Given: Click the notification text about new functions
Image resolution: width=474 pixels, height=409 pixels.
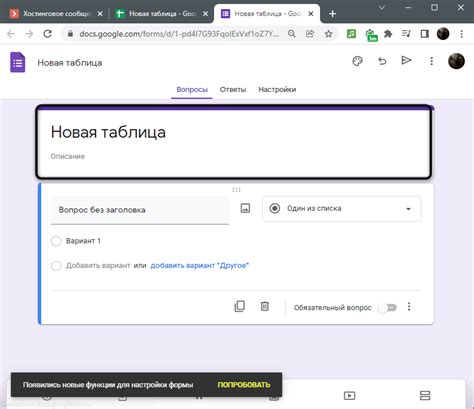Looking at the screenshot, I should pyautogui.click(x=108, y=385).
